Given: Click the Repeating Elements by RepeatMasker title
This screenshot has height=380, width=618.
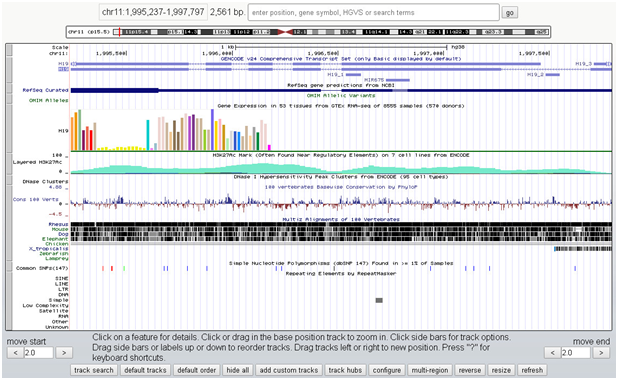Looking at the screenshot, I should click(341, 273).
